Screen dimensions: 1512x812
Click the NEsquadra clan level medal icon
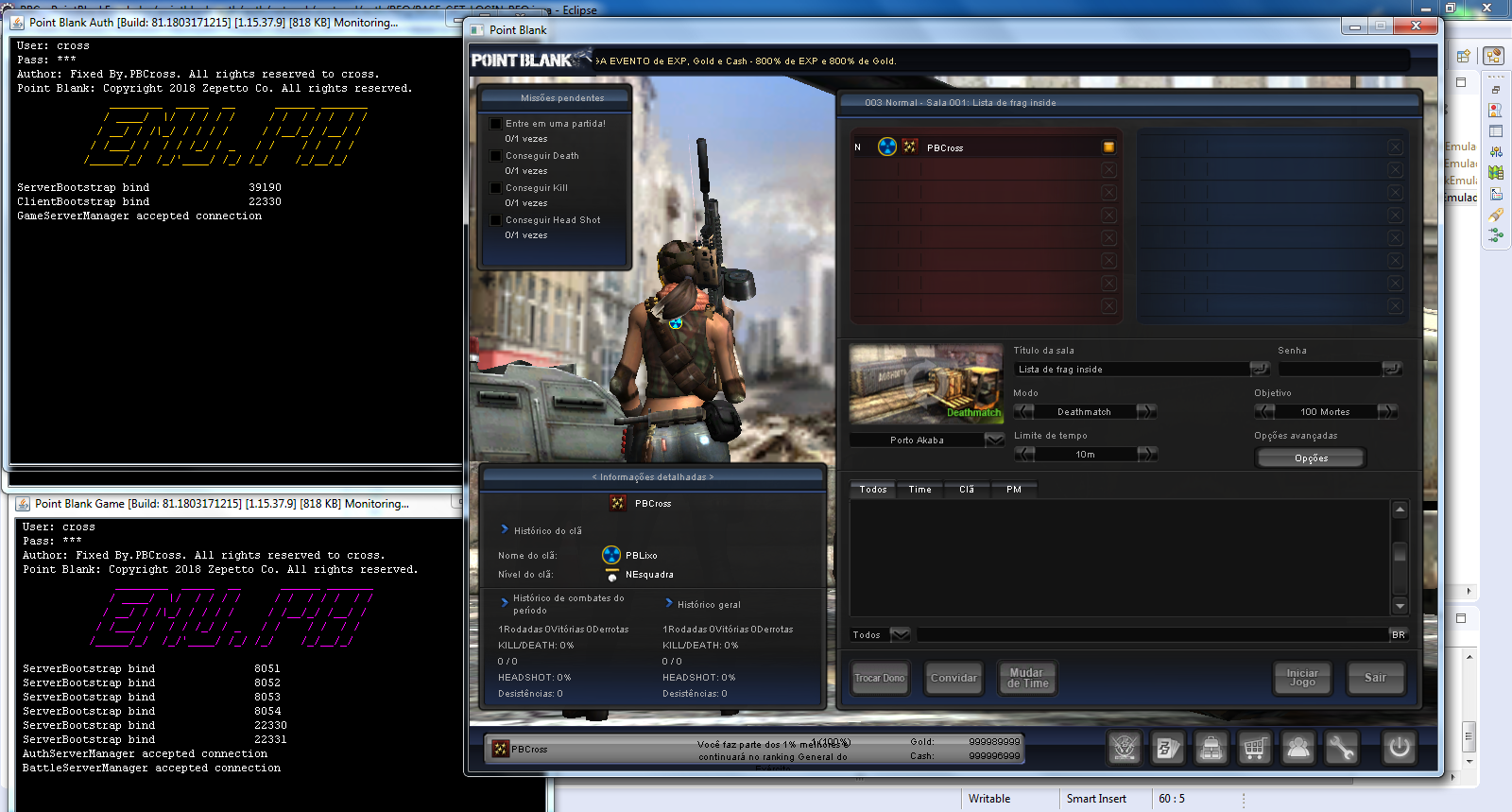point(612,574)
